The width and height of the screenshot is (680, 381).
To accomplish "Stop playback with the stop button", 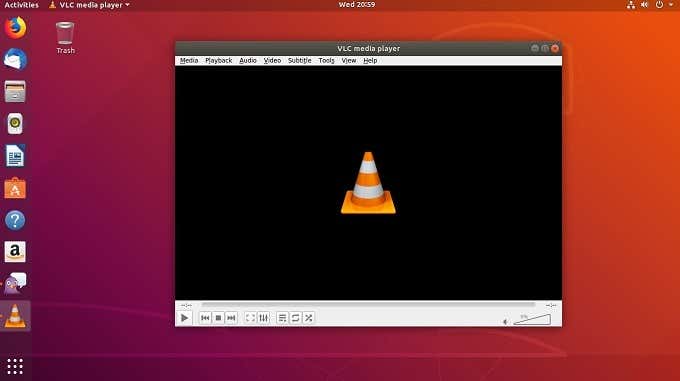I will point(218,318).
